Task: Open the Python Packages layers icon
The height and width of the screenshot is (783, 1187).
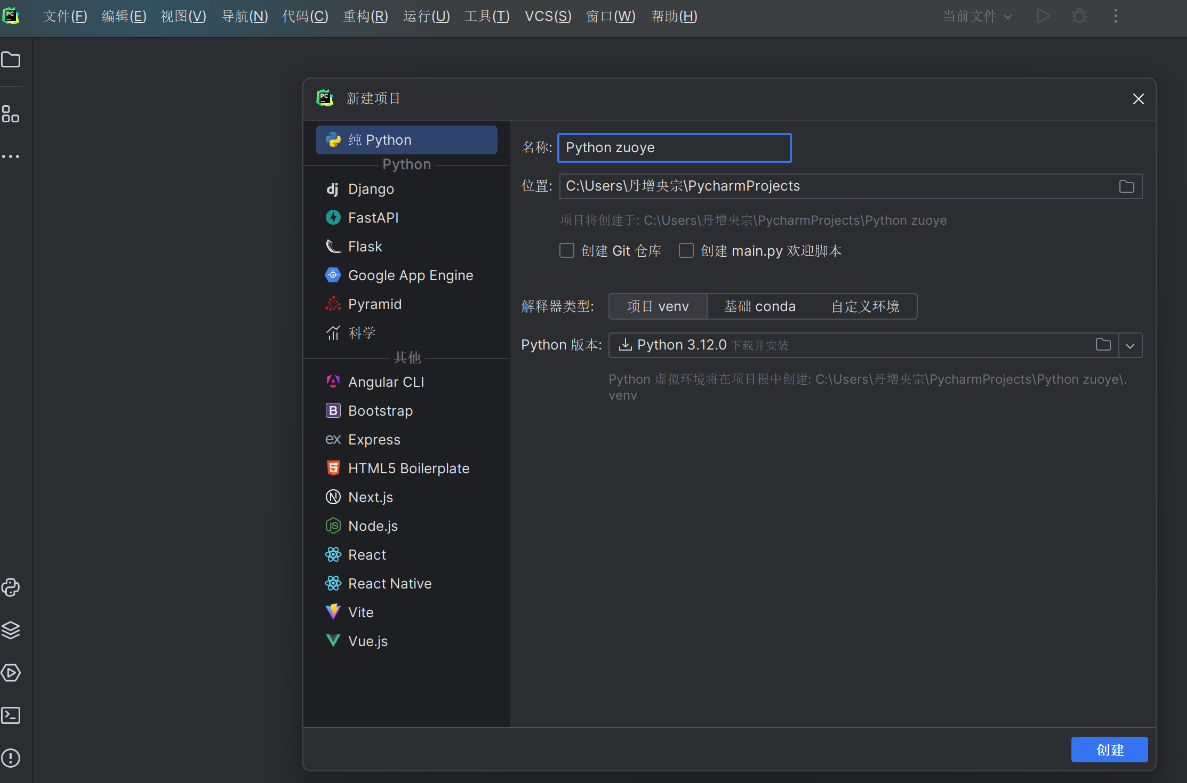Action: [11, 630]
